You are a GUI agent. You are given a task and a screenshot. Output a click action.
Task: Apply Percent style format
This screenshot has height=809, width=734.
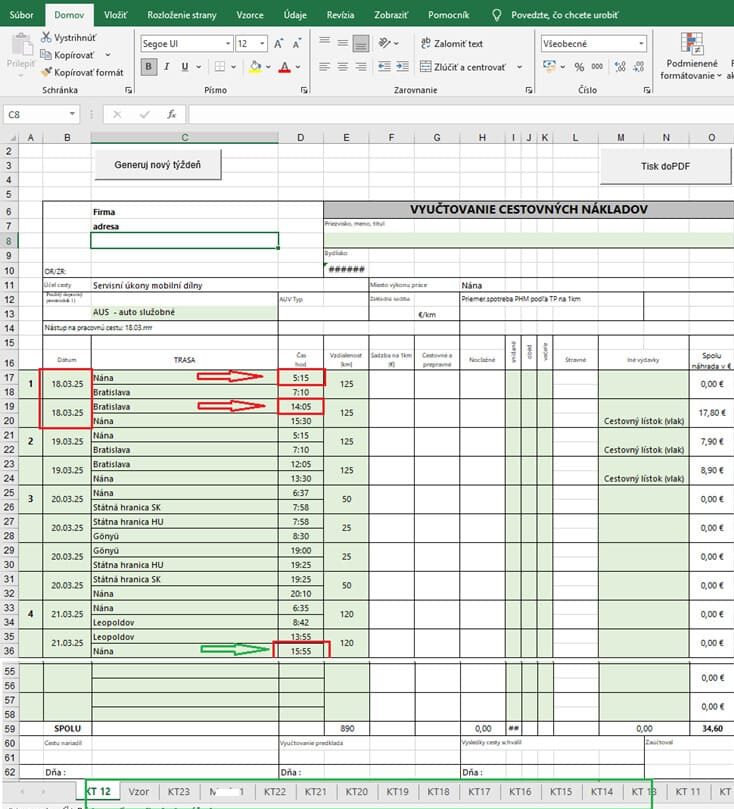click(x=579, y=67)
